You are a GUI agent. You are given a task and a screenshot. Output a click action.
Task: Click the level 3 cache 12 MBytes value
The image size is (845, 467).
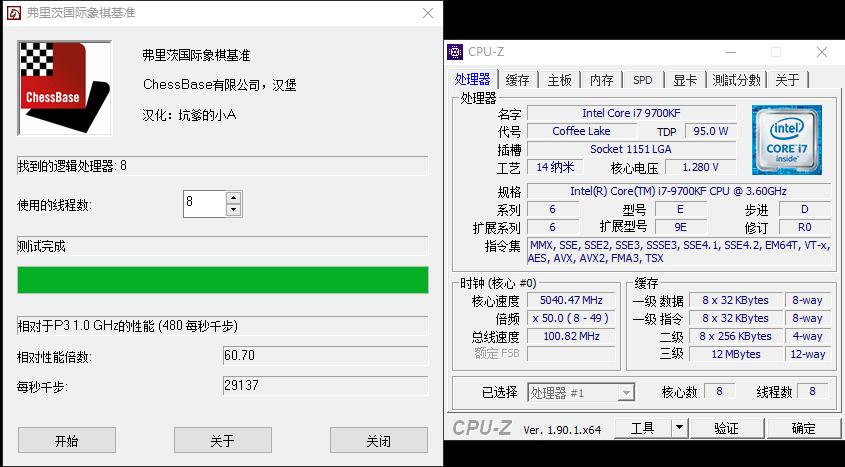[736, 354]
